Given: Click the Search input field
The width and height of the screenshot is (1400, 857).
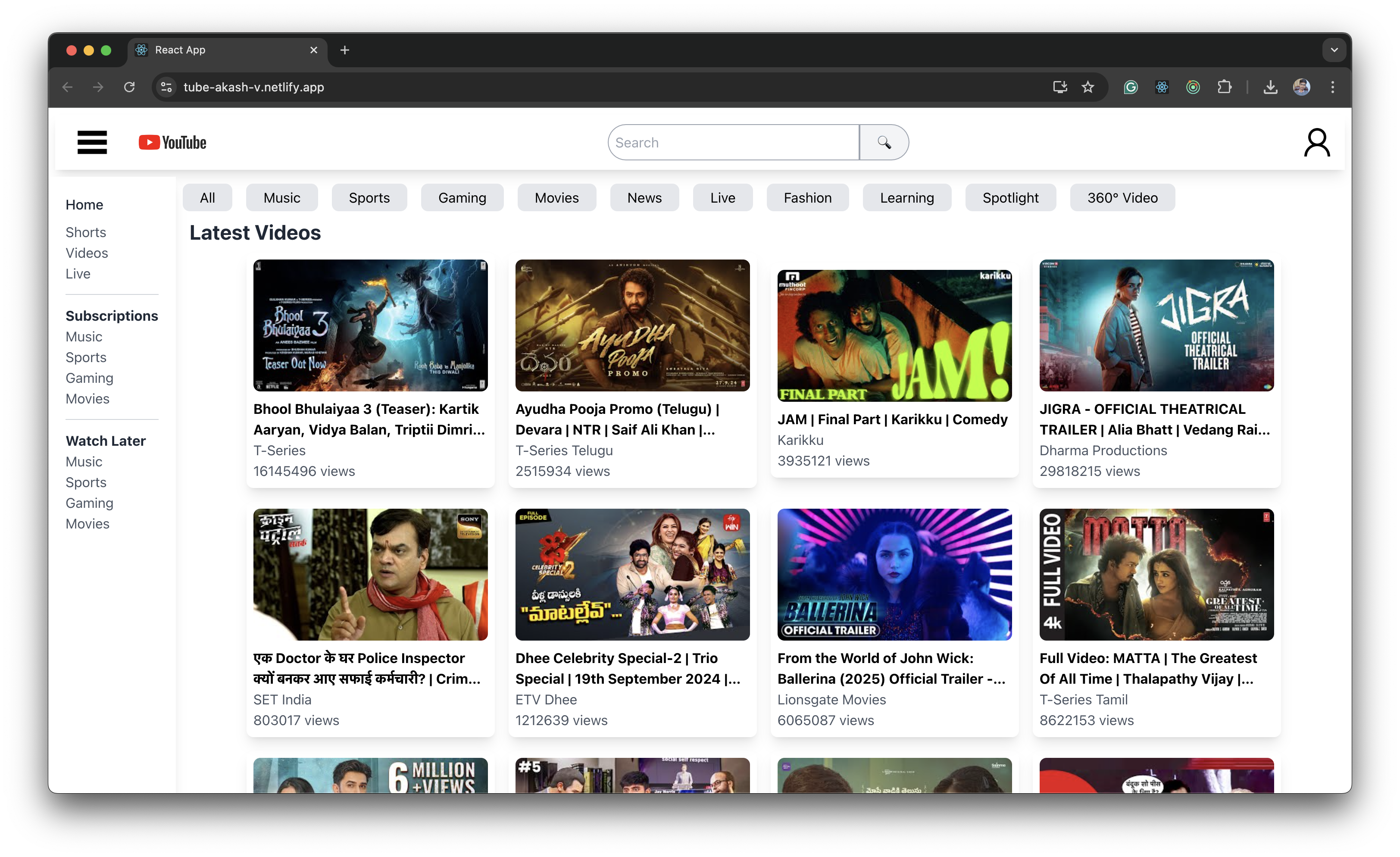Looking at the screenshot, I should click(733, 142).
